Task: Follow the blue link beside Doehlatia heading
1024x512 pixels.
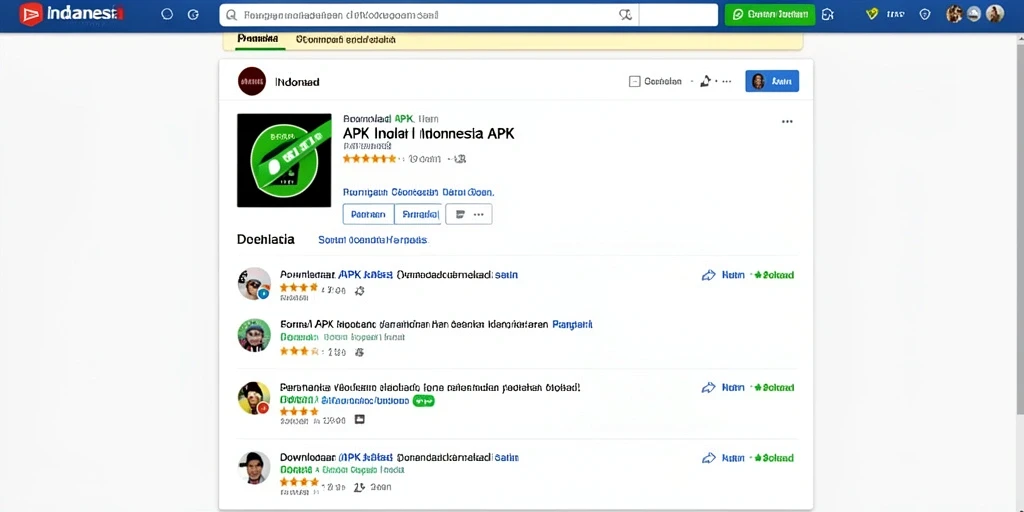Action: 373,240
